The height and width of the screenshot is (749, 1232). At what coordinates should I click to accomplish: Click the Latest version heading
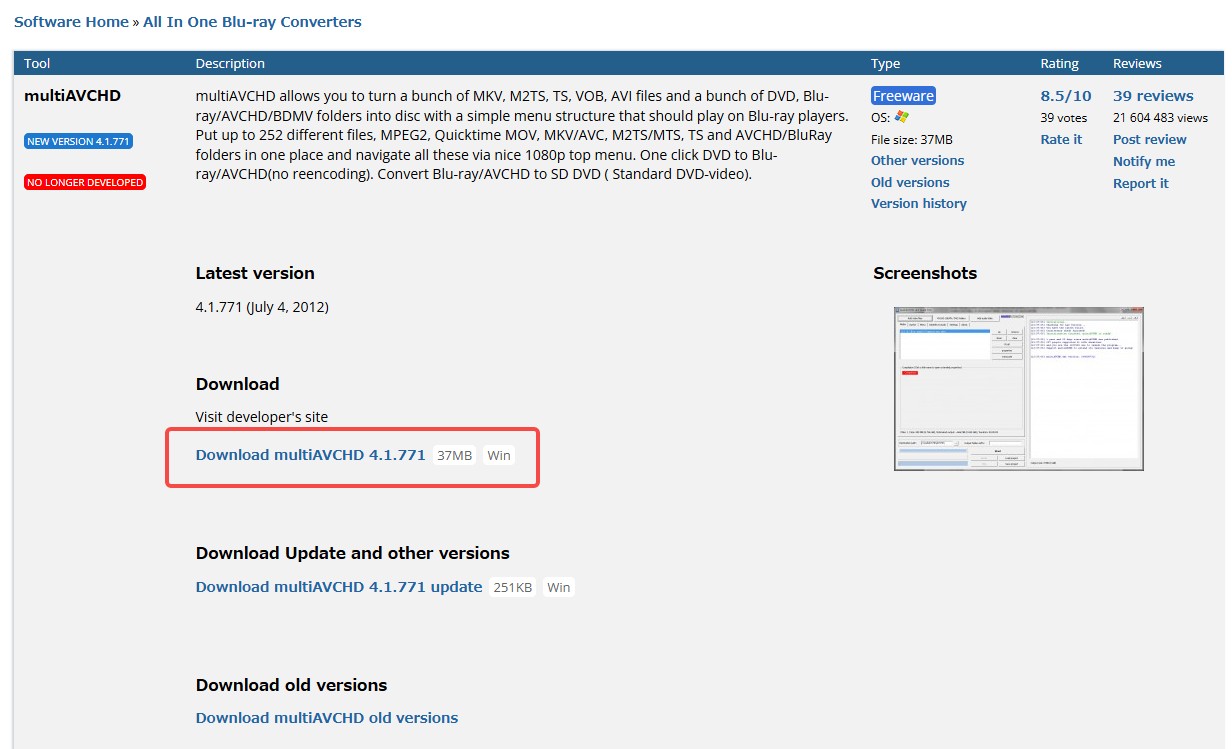click(x=255, y=273)
